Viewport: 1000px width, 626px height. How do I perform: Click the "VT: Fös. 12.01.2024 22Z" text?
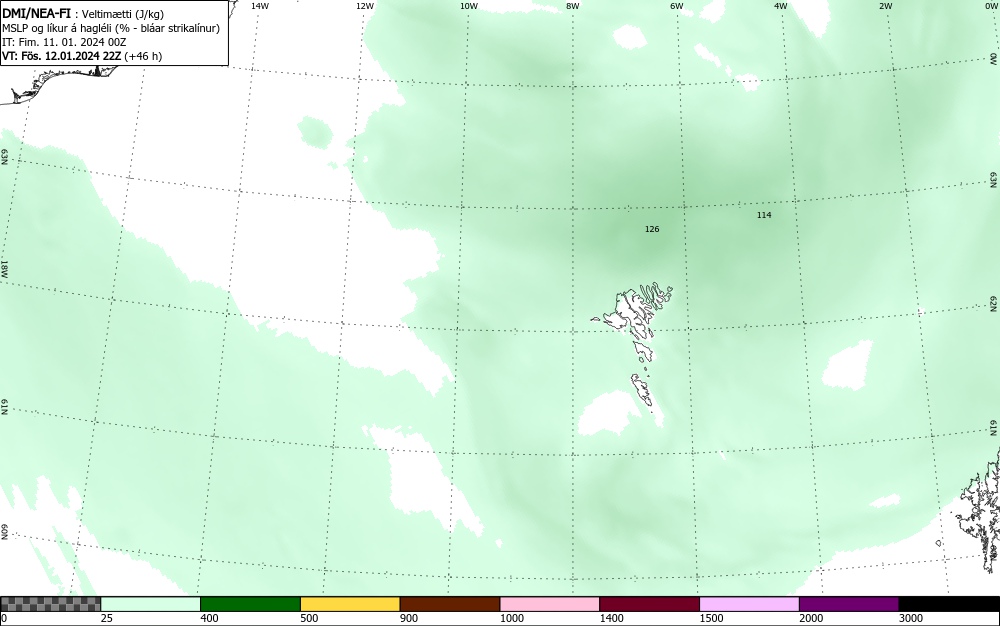[61, 56]
